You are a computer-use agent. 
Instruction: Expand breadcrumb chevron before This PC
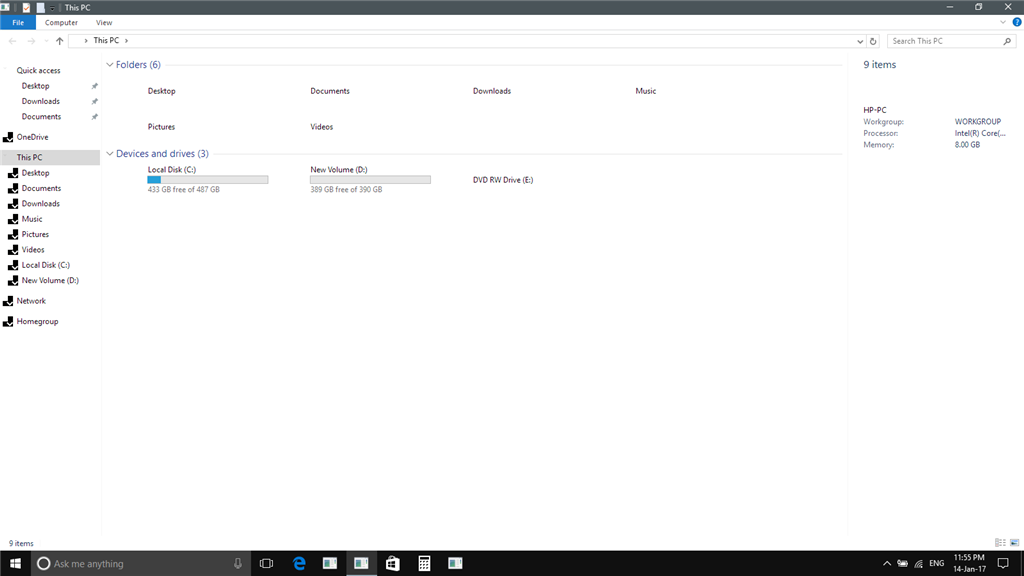(86, 40)
